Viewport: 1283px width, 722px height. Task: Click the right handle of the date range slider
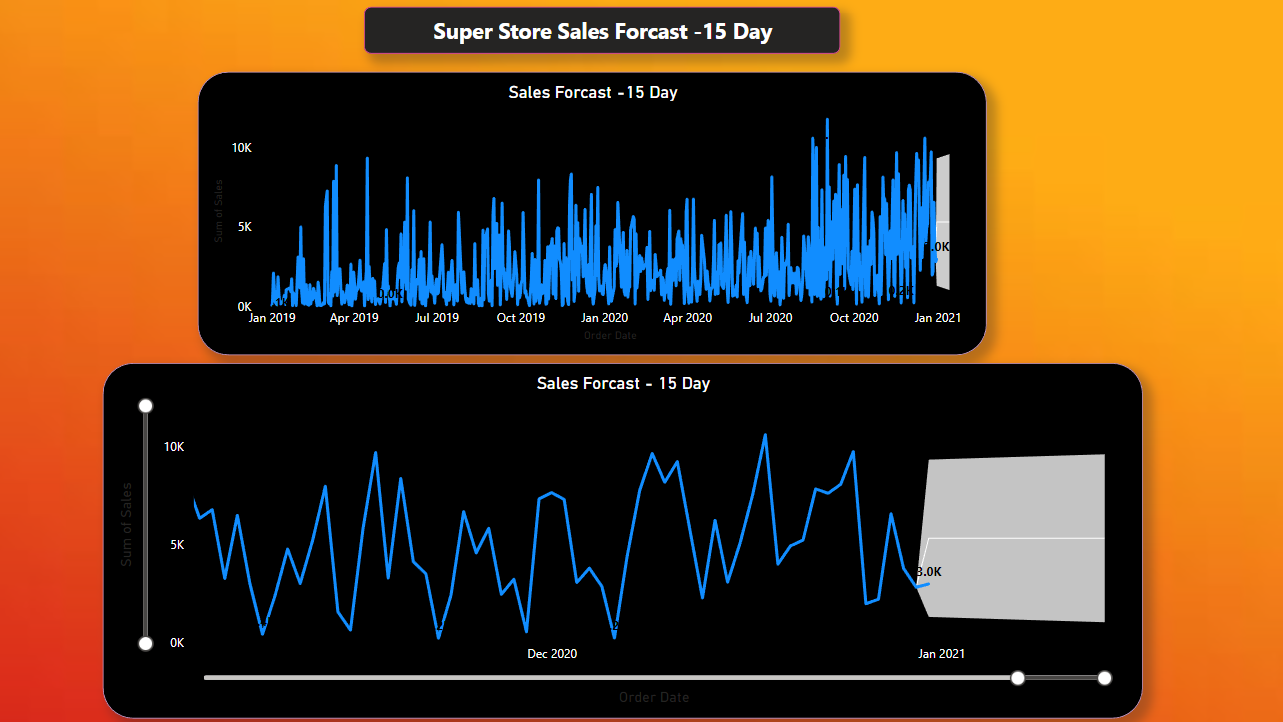(1103, 678)
